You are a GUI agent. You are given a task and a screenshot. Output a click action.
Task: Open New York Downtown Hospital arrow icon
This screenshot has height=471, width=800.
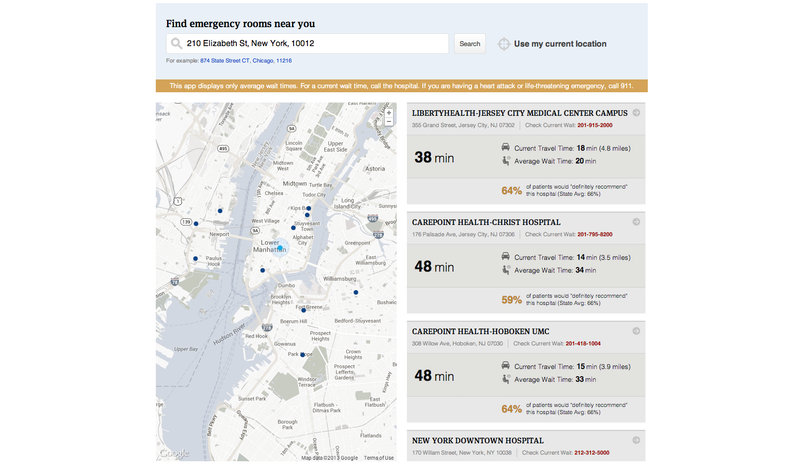tap(636, 440)
